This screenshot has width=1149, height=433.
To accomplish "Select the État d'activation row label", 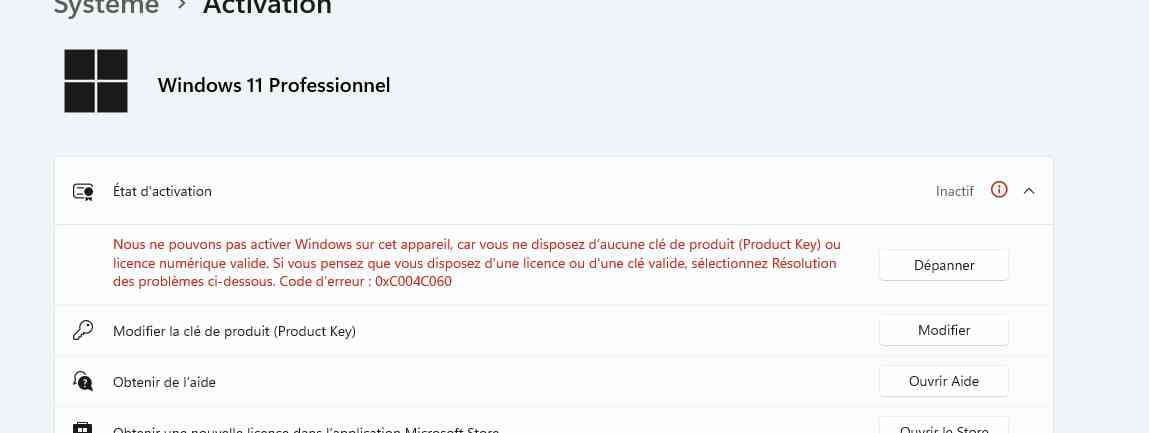I will click(x=162, y=191).
